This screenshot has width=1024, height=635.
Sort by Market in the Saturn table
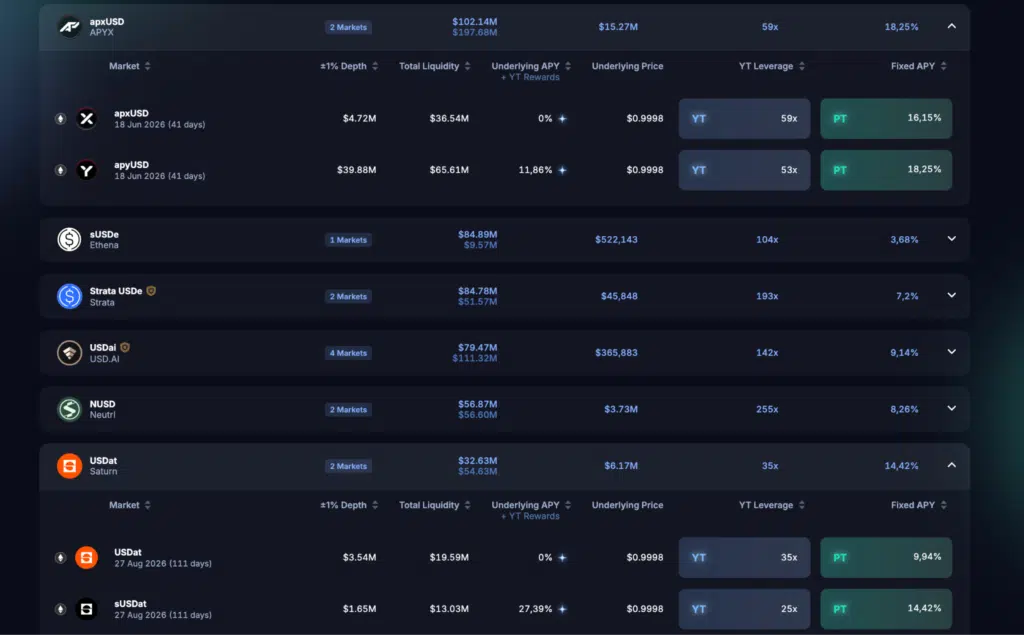[x=148, y=505]
